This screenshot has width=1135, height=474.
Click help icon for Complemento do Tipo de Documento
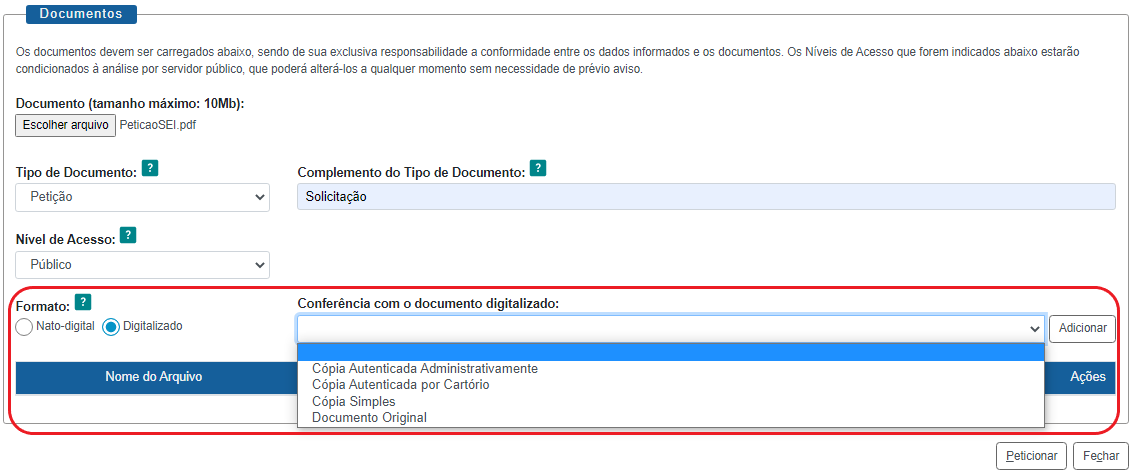[x=537, y=168]
